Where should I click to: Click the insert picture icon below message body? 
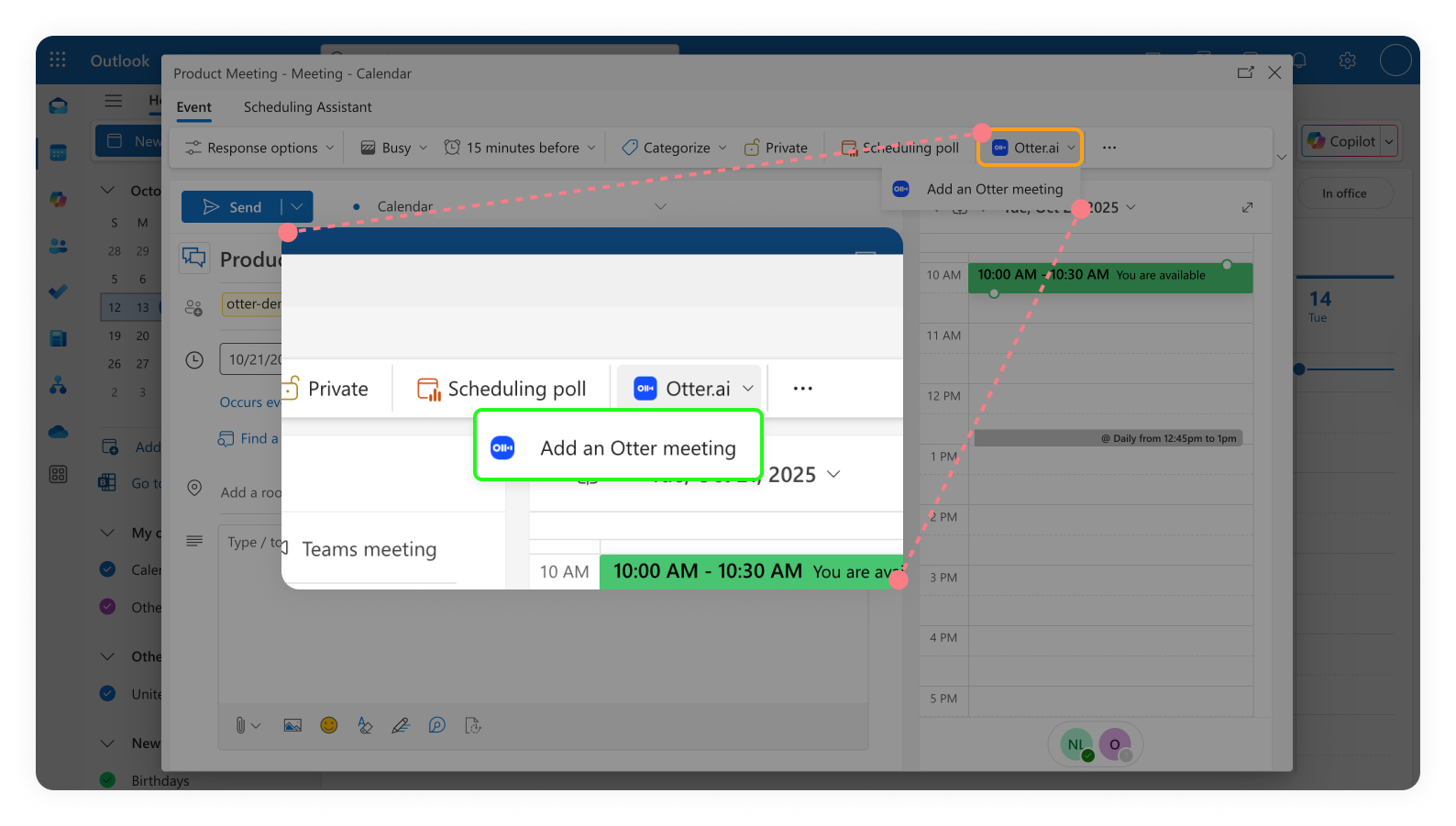coord(292,725)
